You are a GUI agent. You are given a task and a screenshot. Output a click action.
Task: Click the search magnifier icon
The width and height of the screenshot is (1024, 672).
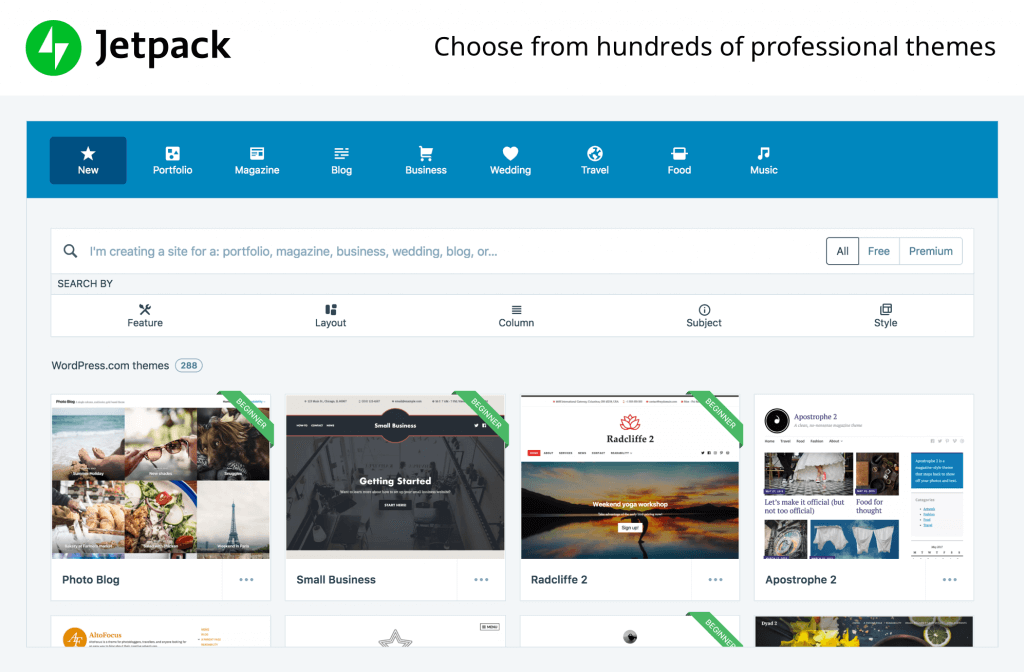coord(71,251)
